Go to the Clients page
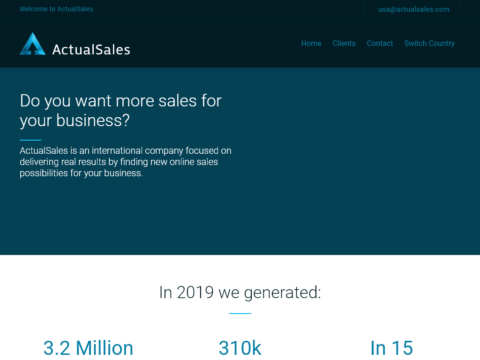Image resolution: width=480 pixels, height=360 pixels. [x=344, y=43]
